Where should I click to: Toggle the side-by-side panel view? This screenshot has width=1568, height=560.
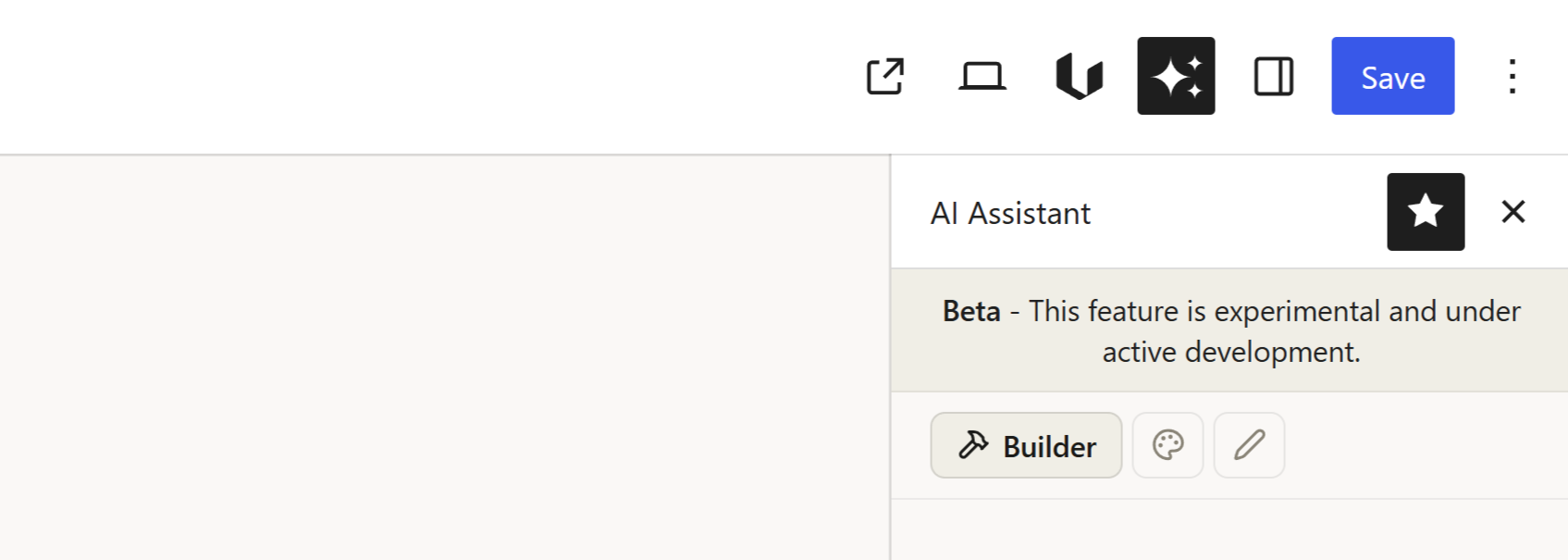coord(1274,77)
